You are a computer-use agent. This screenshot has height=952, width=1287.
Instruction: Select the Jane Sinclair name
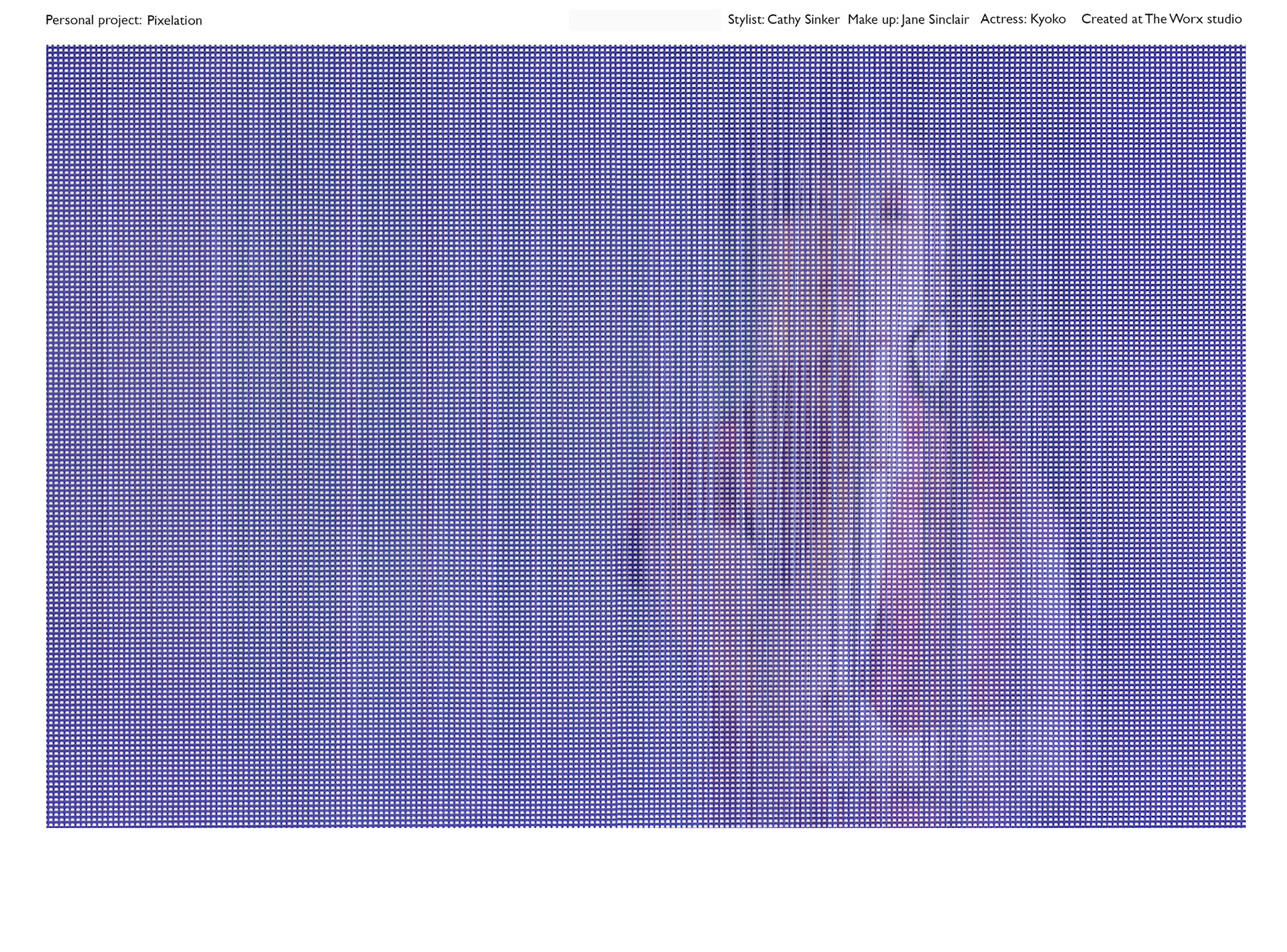tap(935, 20)
